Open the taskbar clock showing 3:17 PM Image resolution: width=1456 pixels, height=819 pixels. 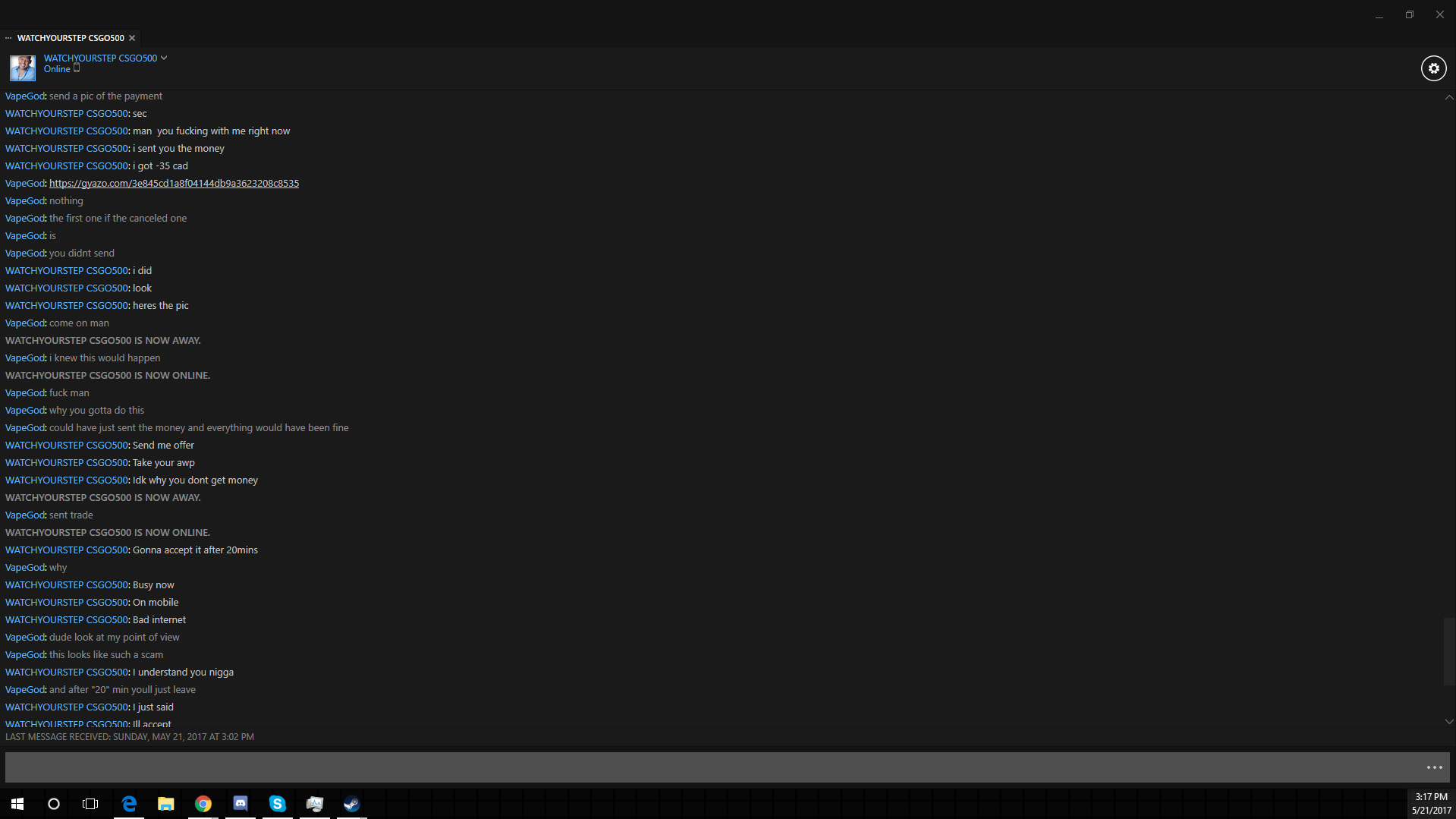pyautogui.click(x=1431, y=803)
